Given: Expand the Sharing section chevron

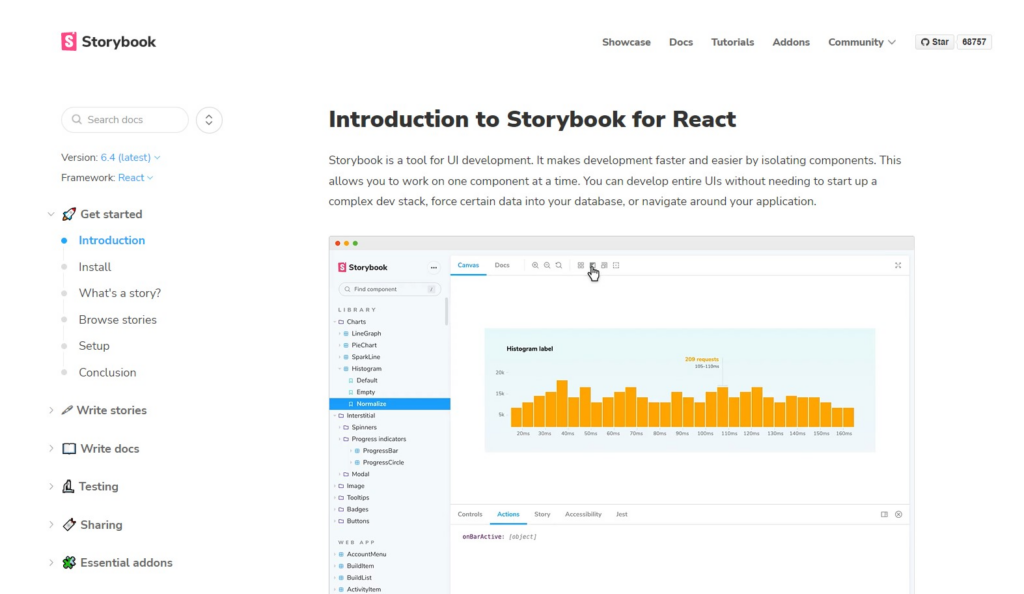Looking at the screenshot, I should tap(51, 525).
